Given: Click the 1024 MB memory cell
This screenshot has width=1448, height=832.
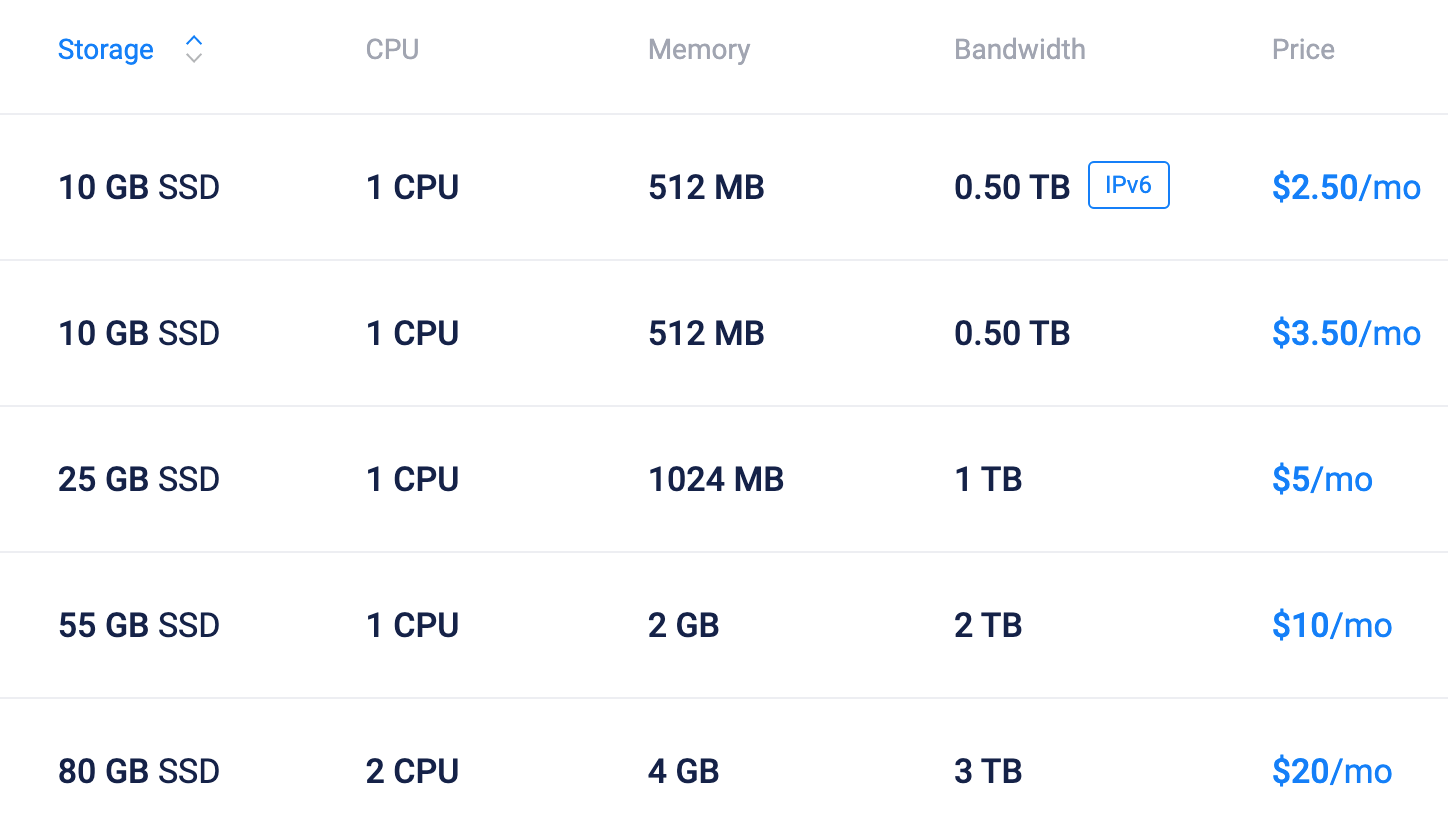Looking at the screenshot, I should click(x=716, y=479).
